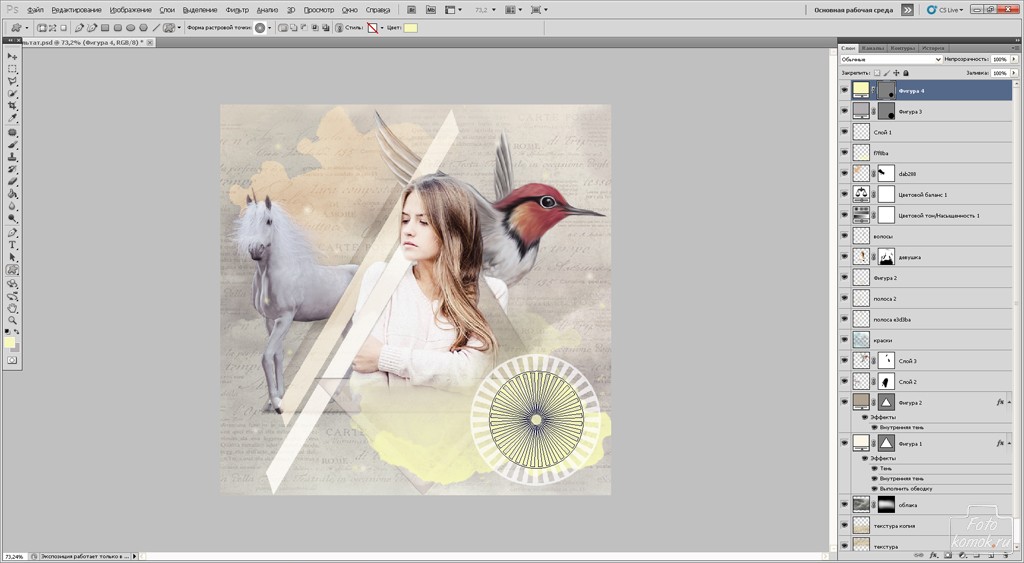1024x563 pixels.
Task: Pick the Line shape tool in options bar
Action: [156, 28]
